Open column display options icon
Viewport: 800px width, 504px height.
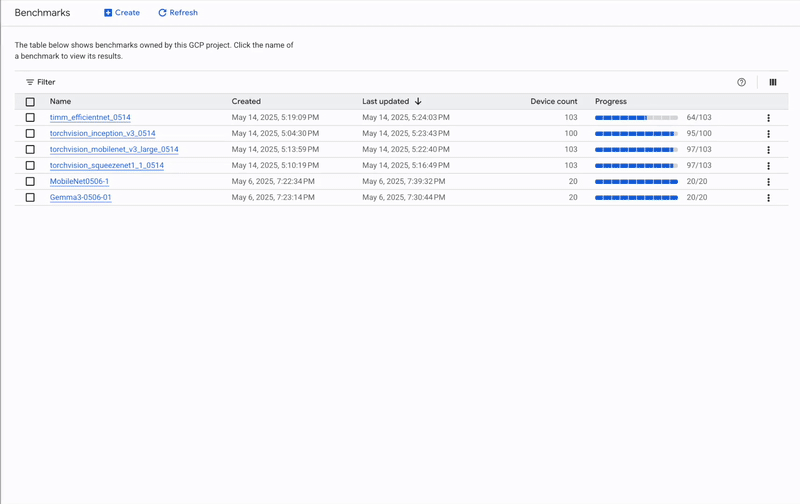tap(772, 82)
